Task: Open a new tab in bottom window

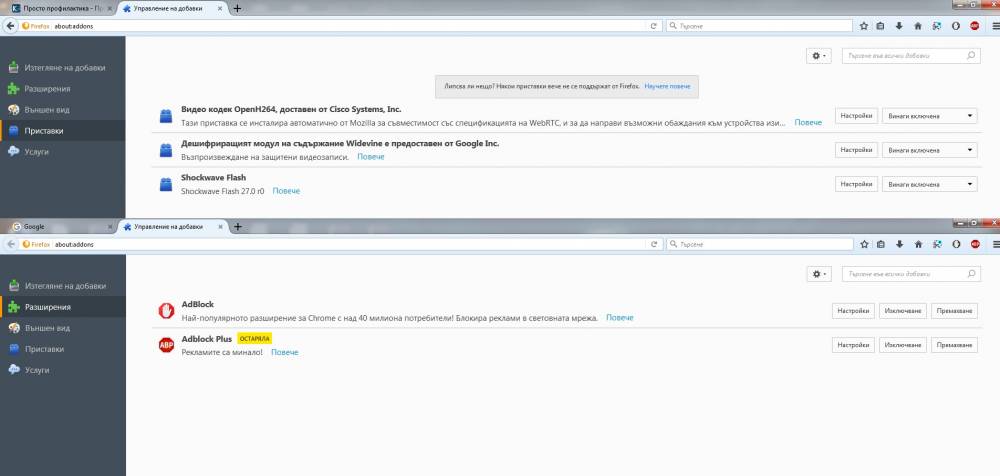Action: [237, 227]
